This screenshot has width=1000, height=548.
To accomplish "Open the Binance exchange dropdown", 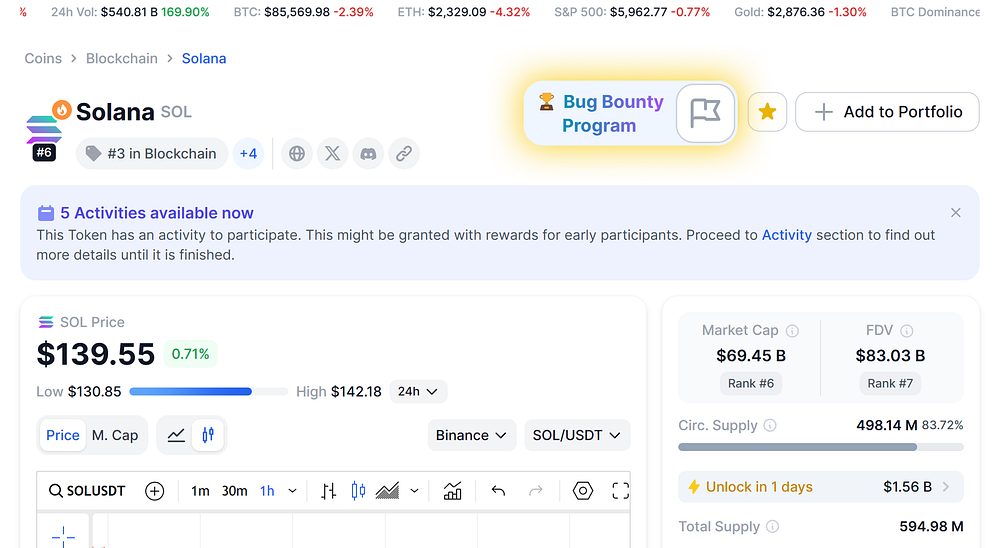I will [x=471, y=435].
